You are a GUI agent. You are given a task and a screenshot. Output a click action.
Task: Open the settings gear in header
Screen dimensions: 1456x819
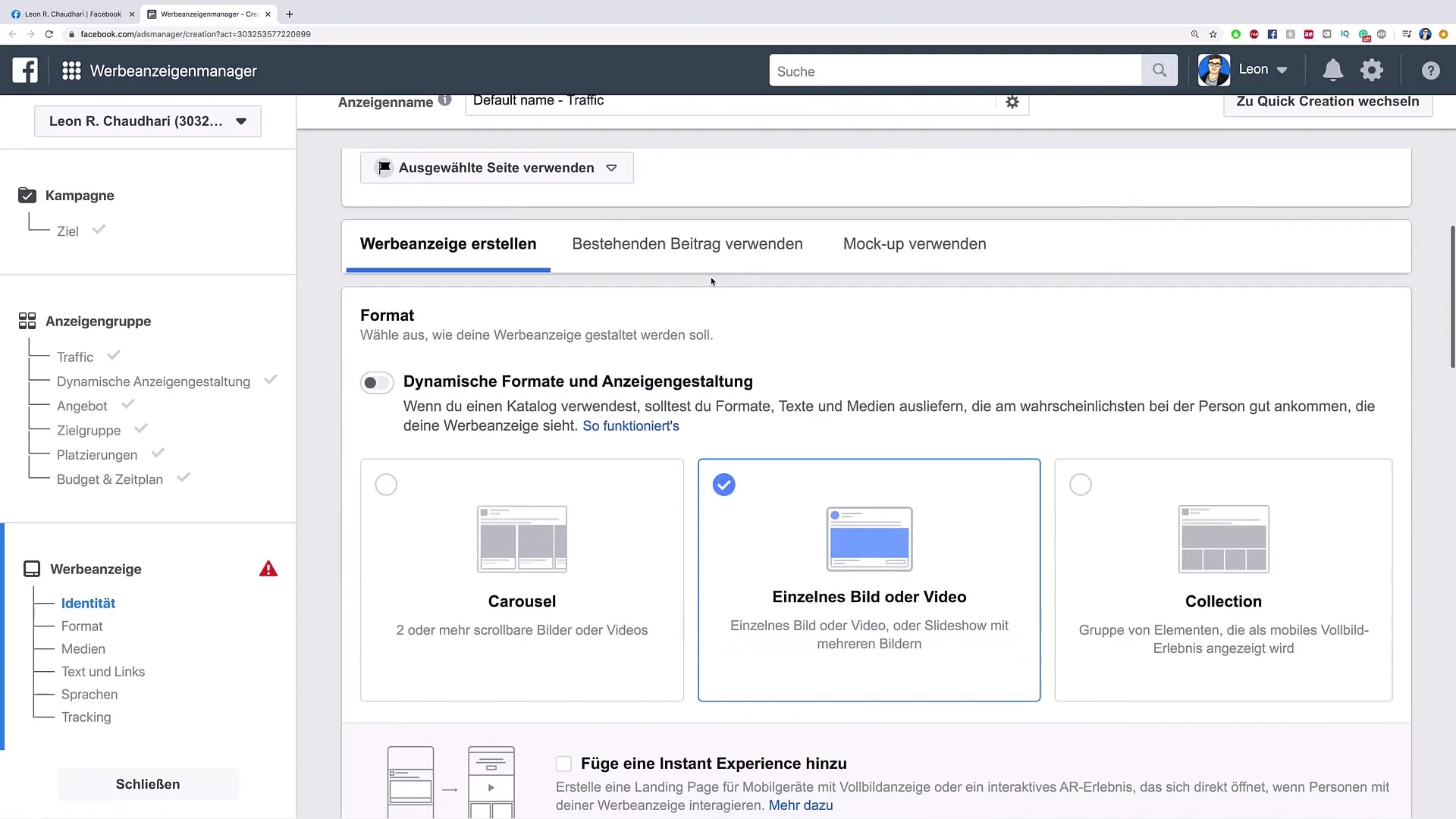tap(1371, 71)
